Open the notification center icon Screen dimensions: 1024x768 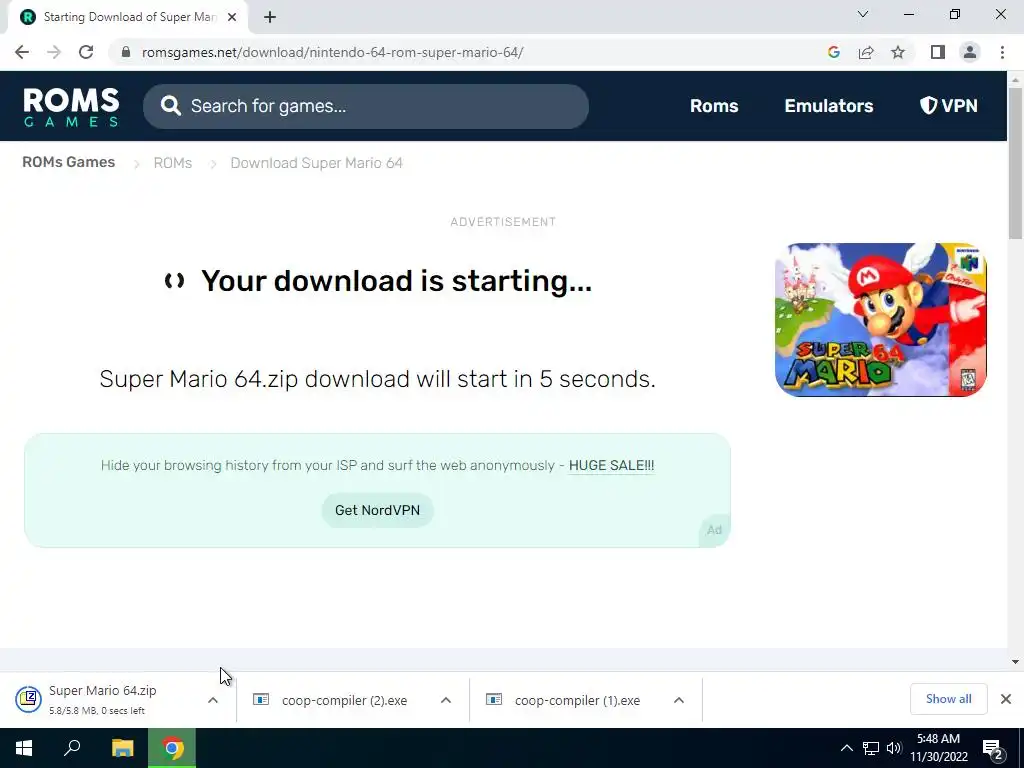point(993,748)
